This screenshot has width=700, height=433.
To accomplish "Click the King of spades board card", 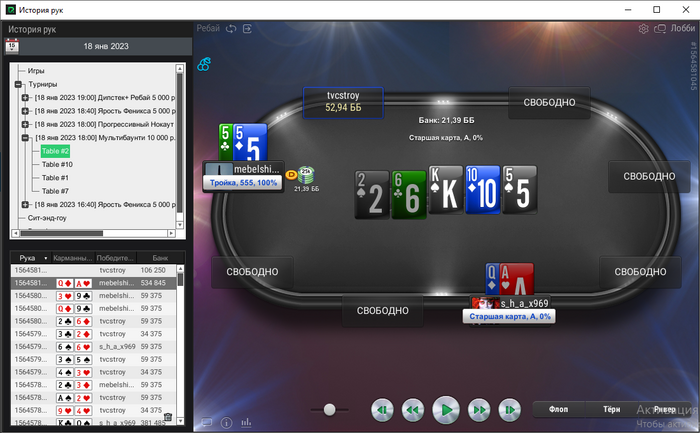I will tap(446, 191).
